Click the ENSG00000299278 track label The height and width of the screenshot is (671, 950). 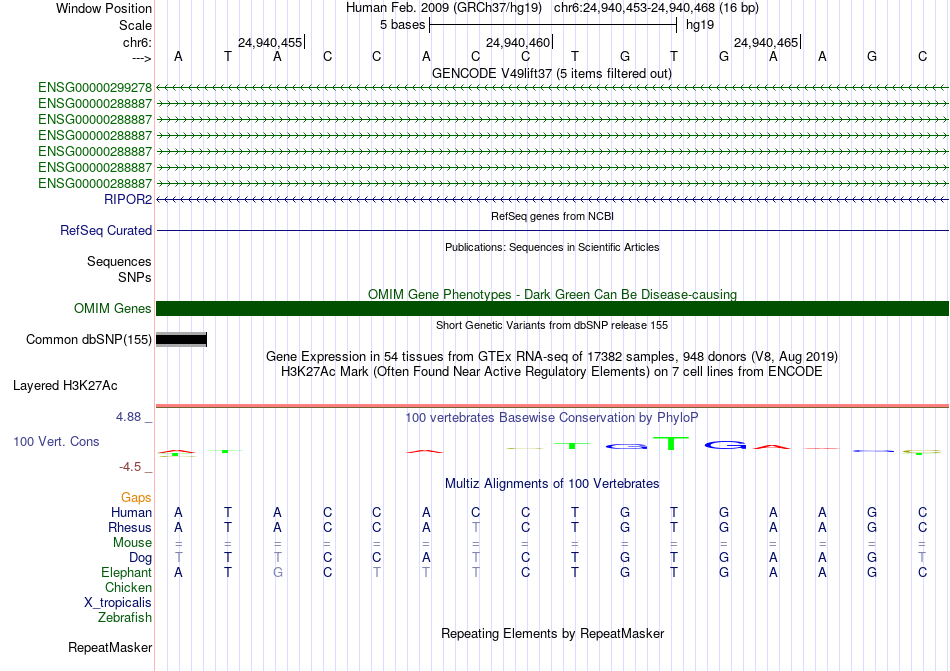point(95,88)
